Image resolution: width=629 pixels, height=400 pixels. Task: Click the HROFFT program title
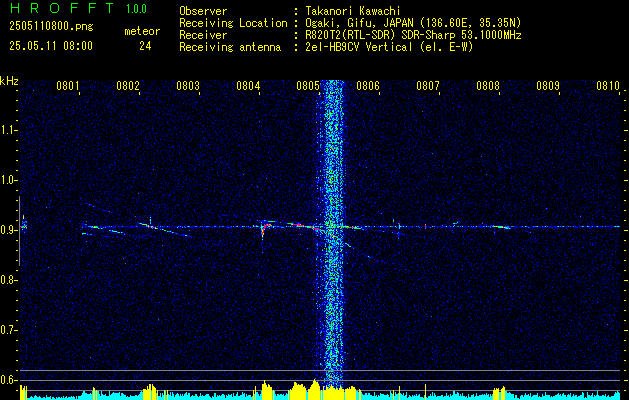pos(62,8)
